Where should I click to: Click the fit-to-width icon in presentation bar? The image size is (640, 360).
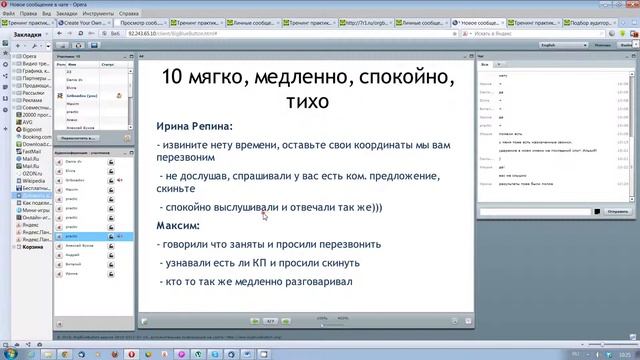(x=455, y=322)
